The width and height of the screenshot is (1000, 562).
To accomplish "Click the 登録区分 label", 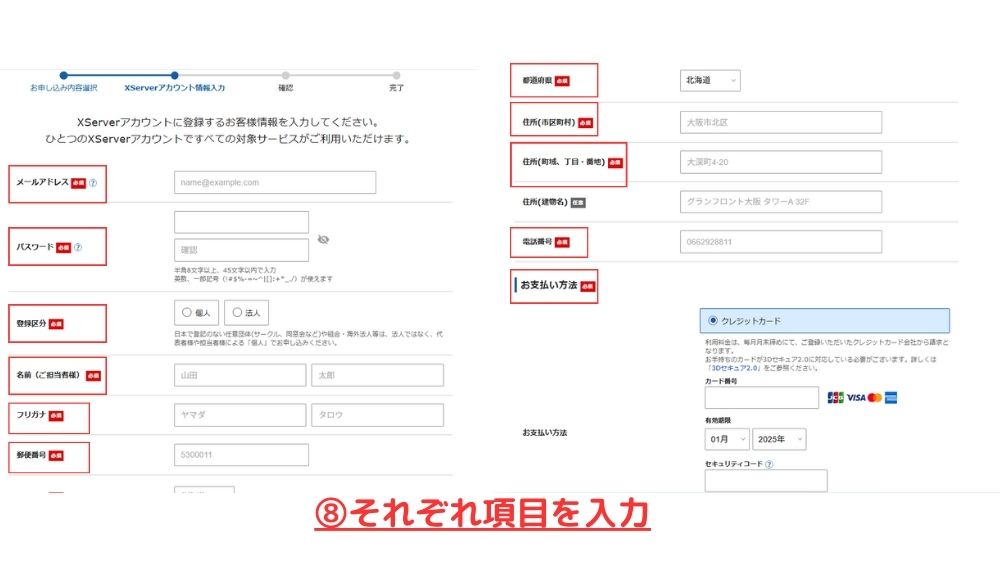I will [31, 323].
